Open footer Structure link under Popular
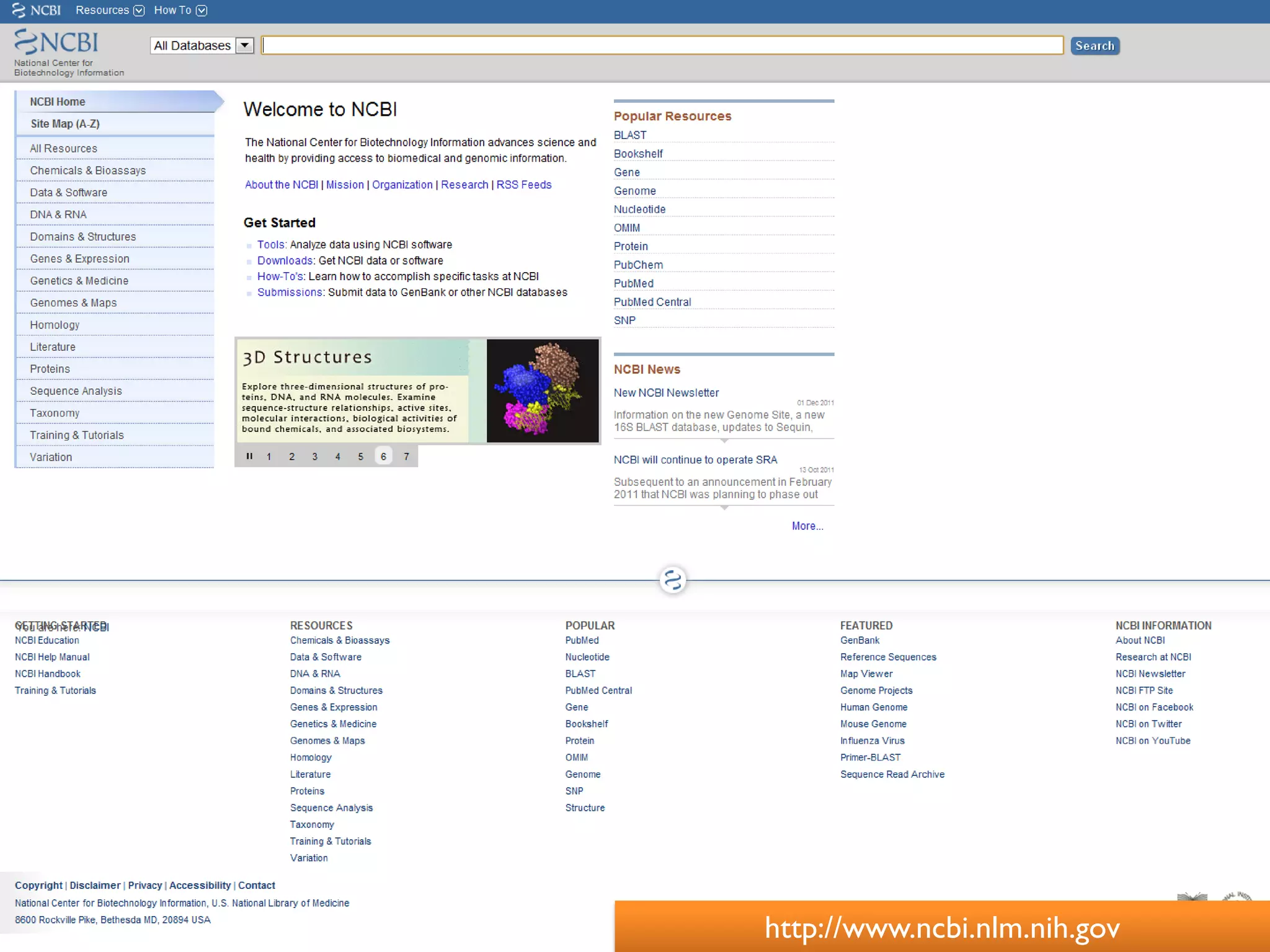 pos(585,808)
